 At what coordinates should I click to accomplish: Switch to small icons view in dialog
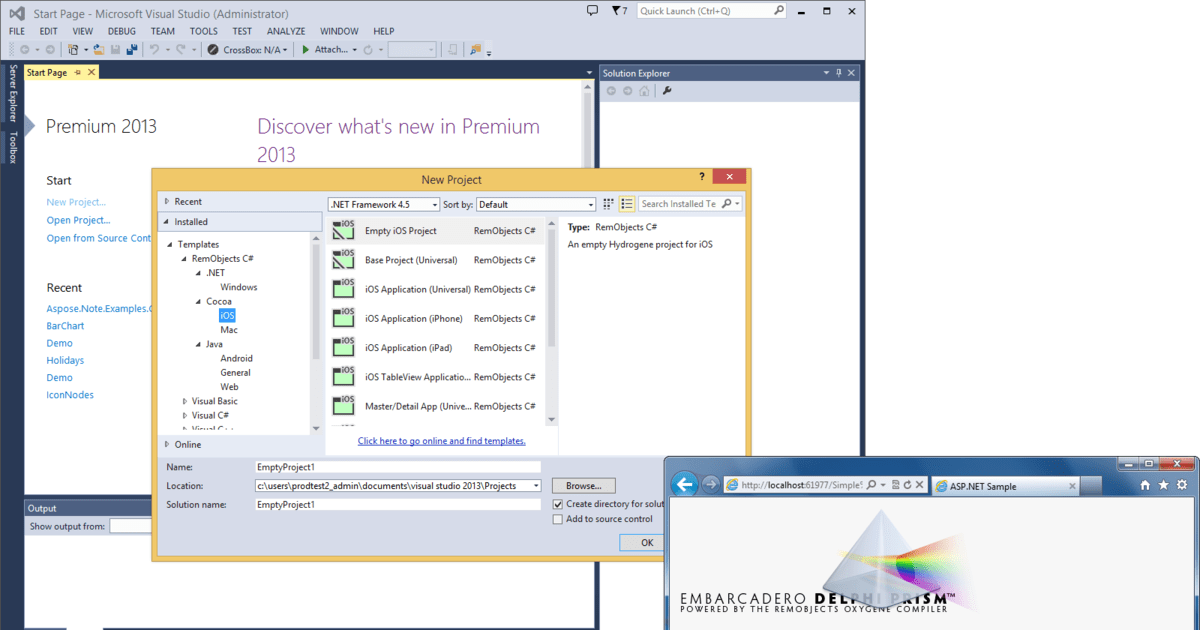pyautogui.click(x=607, y=204)
